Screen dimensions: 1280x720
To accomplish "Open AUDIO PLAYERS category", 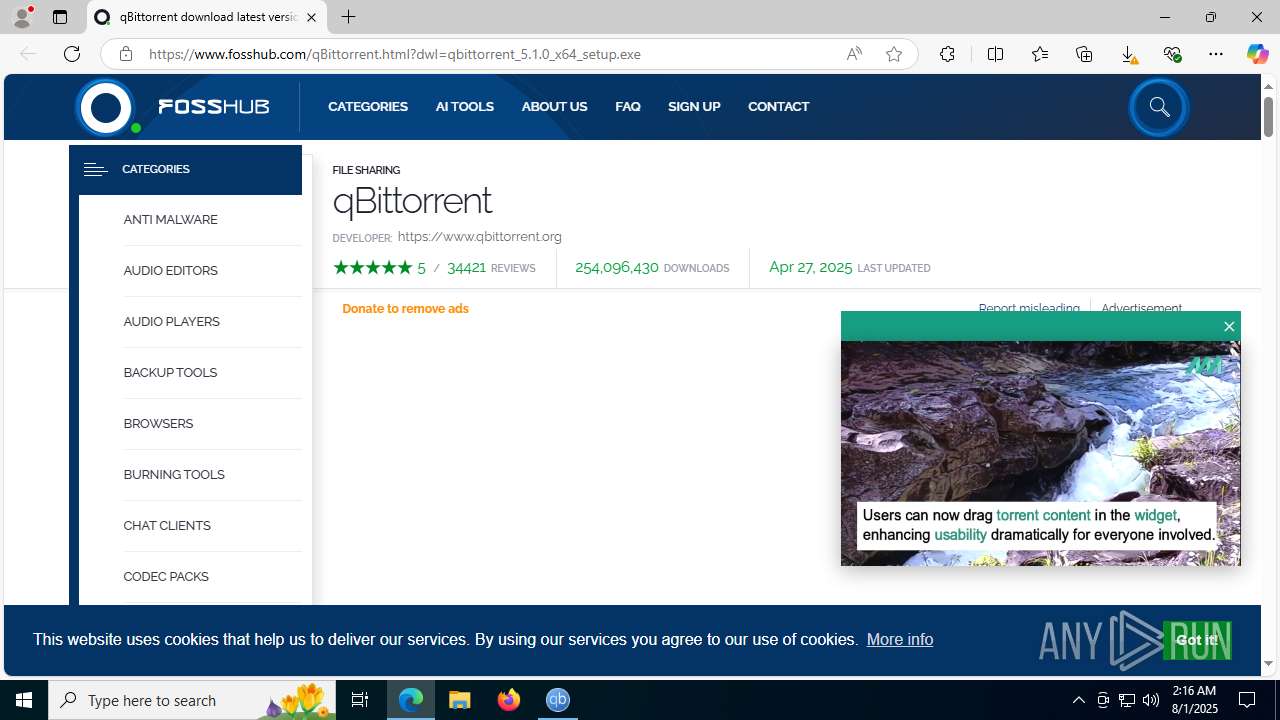I will [171, 322].
